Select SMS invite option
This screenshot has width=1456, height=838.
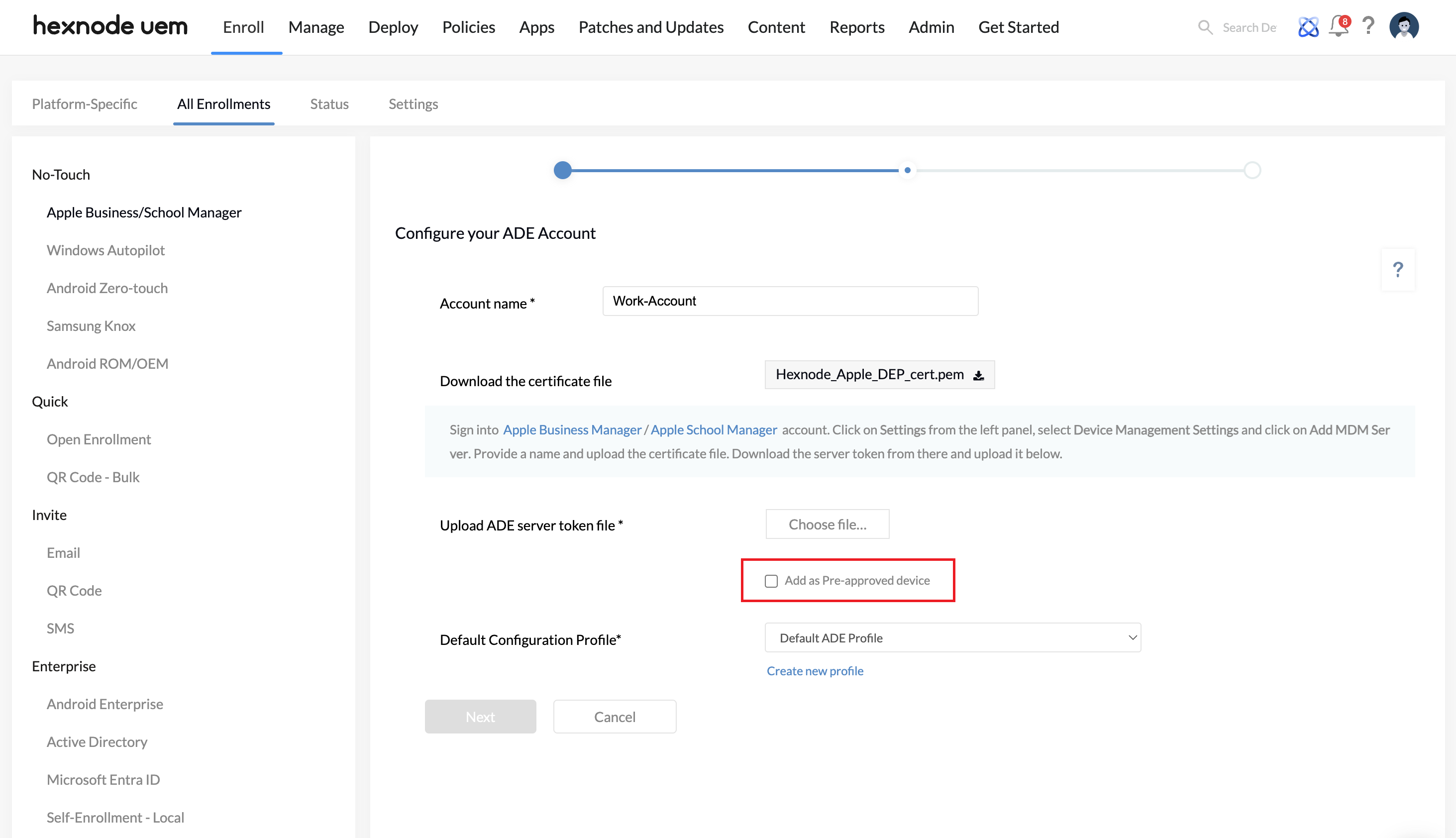(60, 628)
